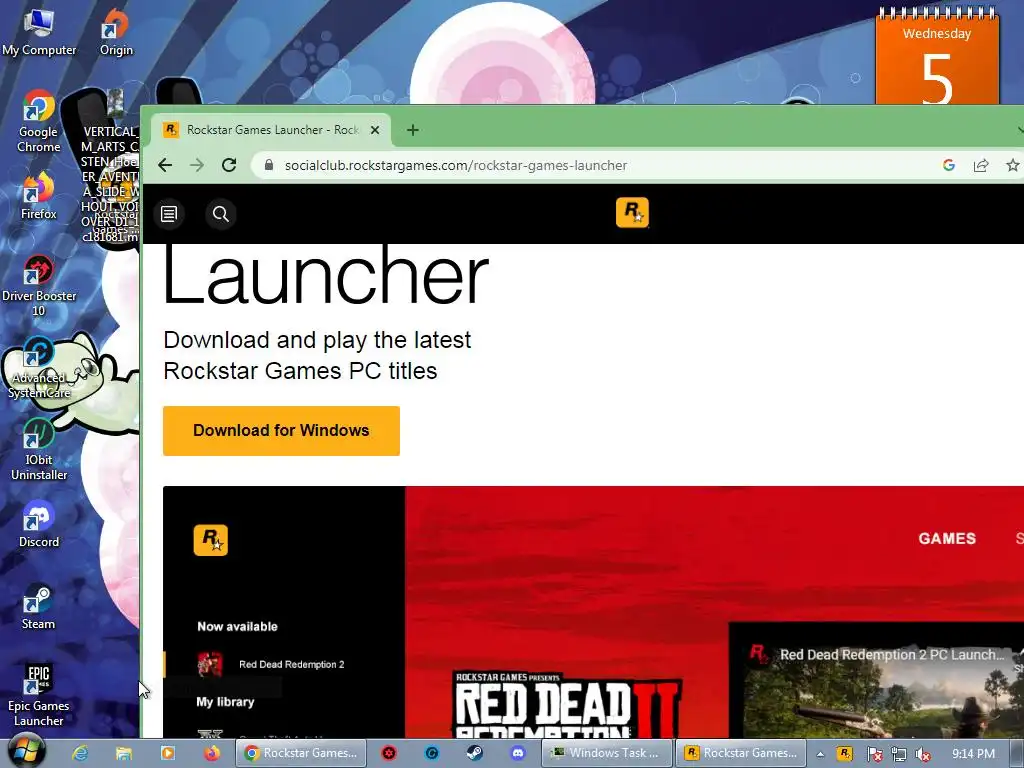1024x768 pixels.
Task: Select the Rockstar Games Launcher browser tab
Action: (271, 129)
